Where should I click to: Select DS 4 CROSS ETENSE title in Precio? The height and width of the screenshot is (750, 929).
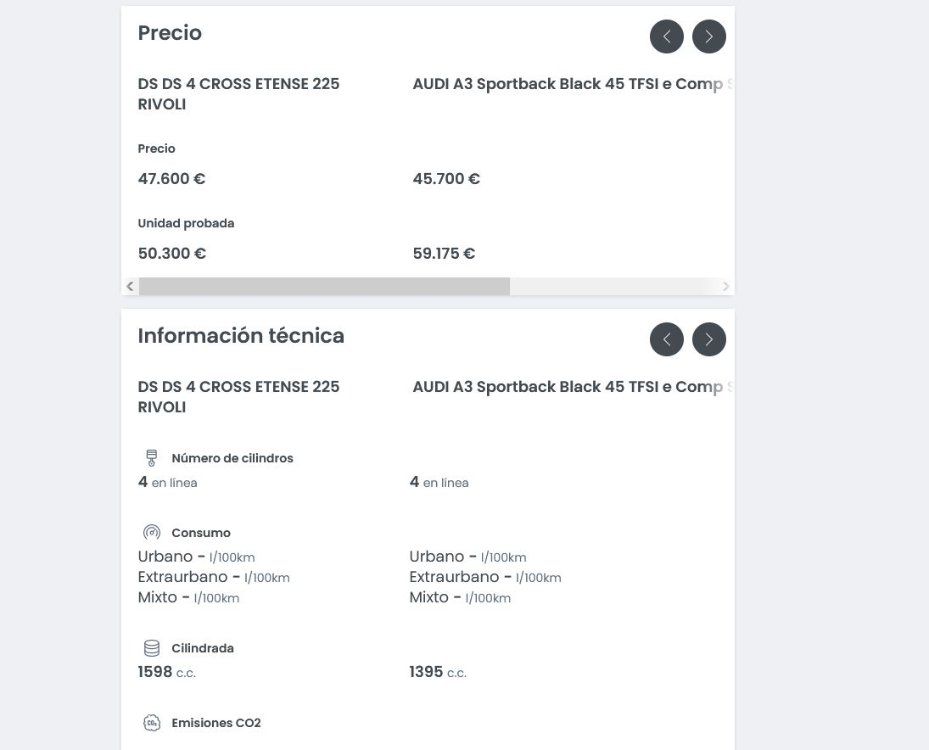coord(238,94)
